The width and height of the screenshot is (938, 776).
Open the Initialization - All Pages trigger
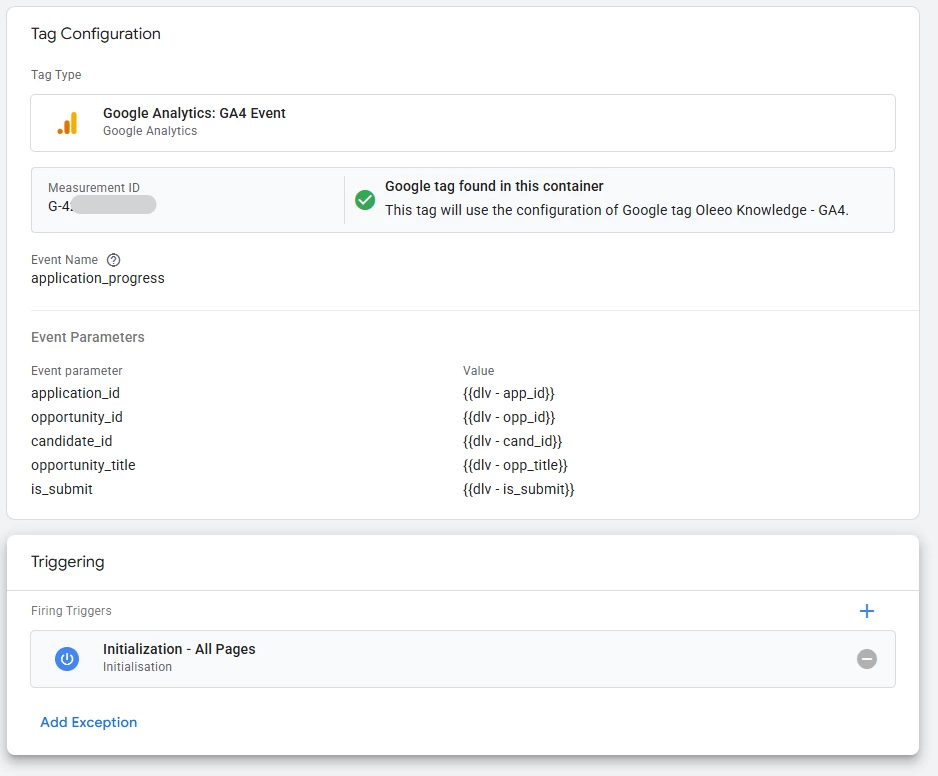pos(180,650)
